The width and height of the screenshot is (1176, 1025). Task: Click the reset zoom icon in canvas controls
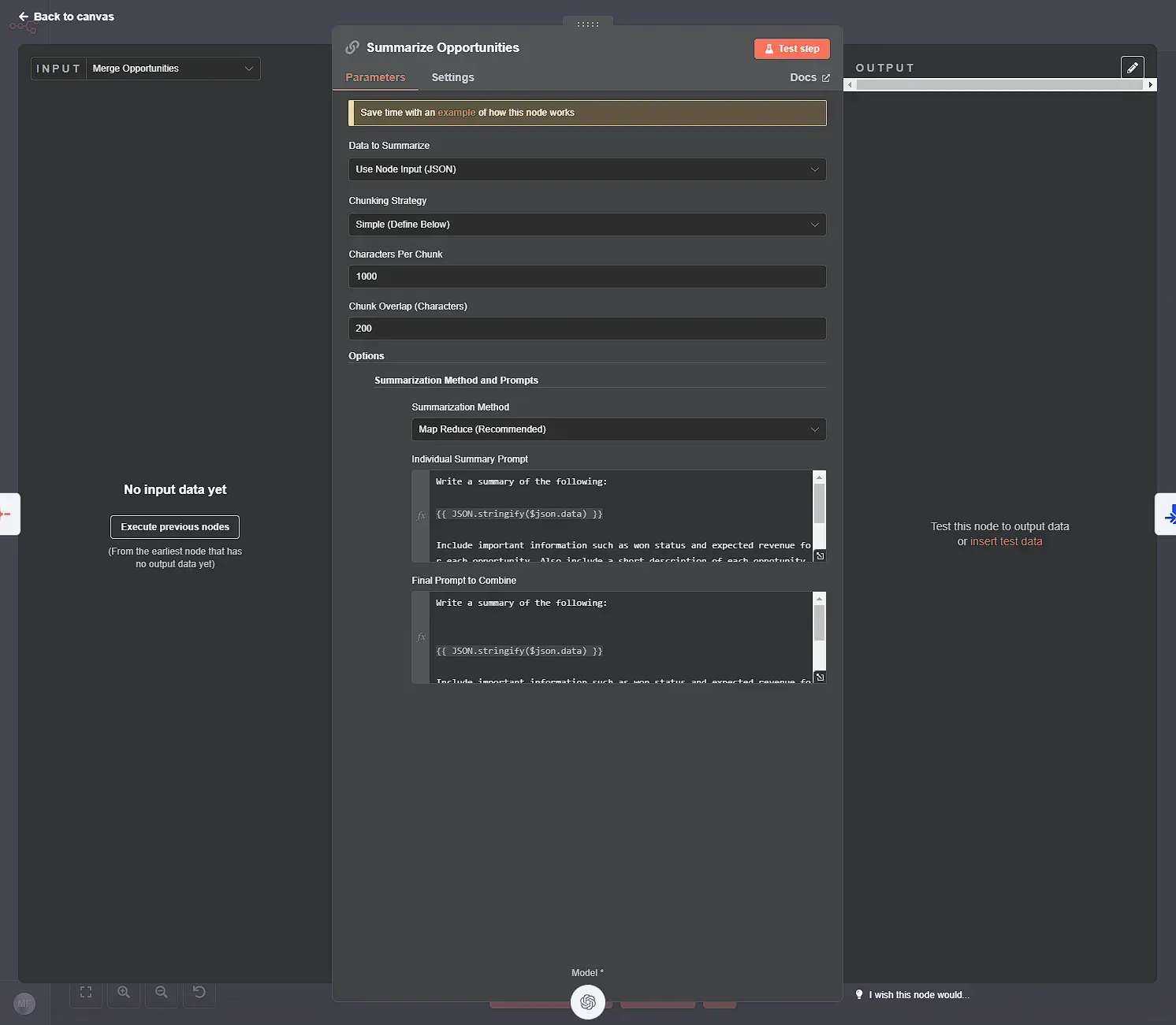click(x=199, y=992)
